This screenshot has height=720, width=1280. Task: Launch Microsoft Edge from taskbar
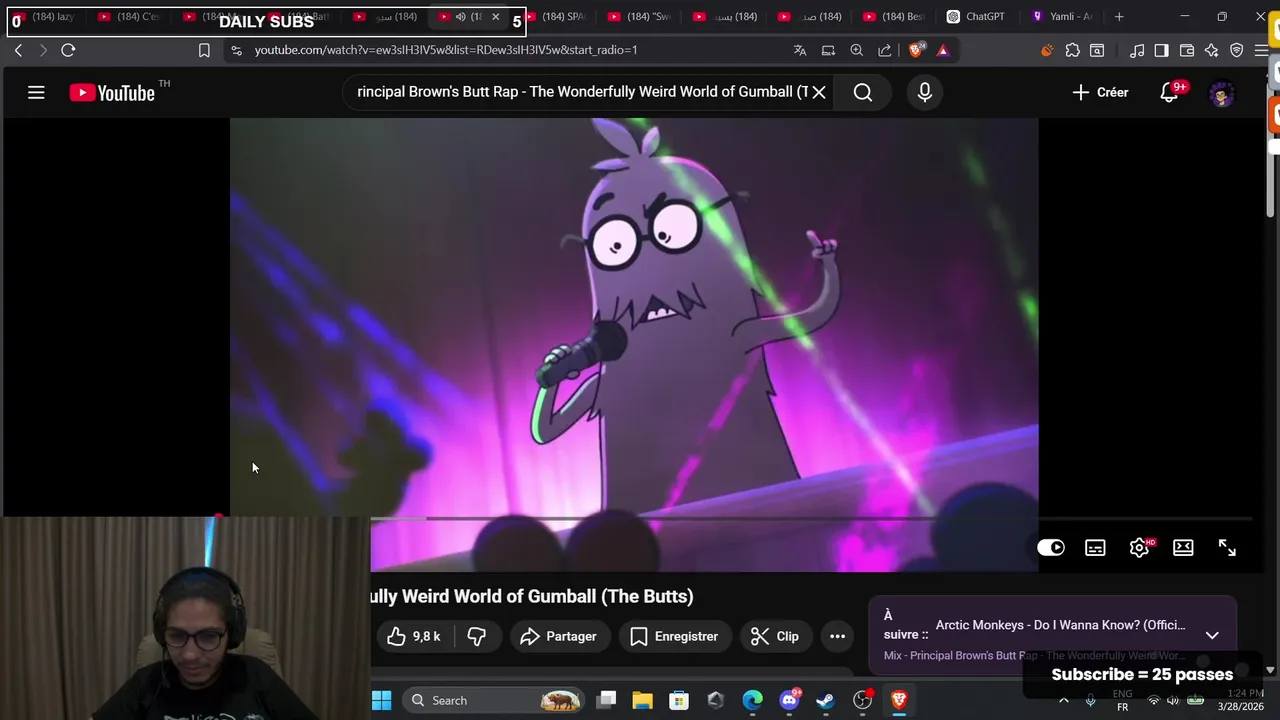point(752,700)
